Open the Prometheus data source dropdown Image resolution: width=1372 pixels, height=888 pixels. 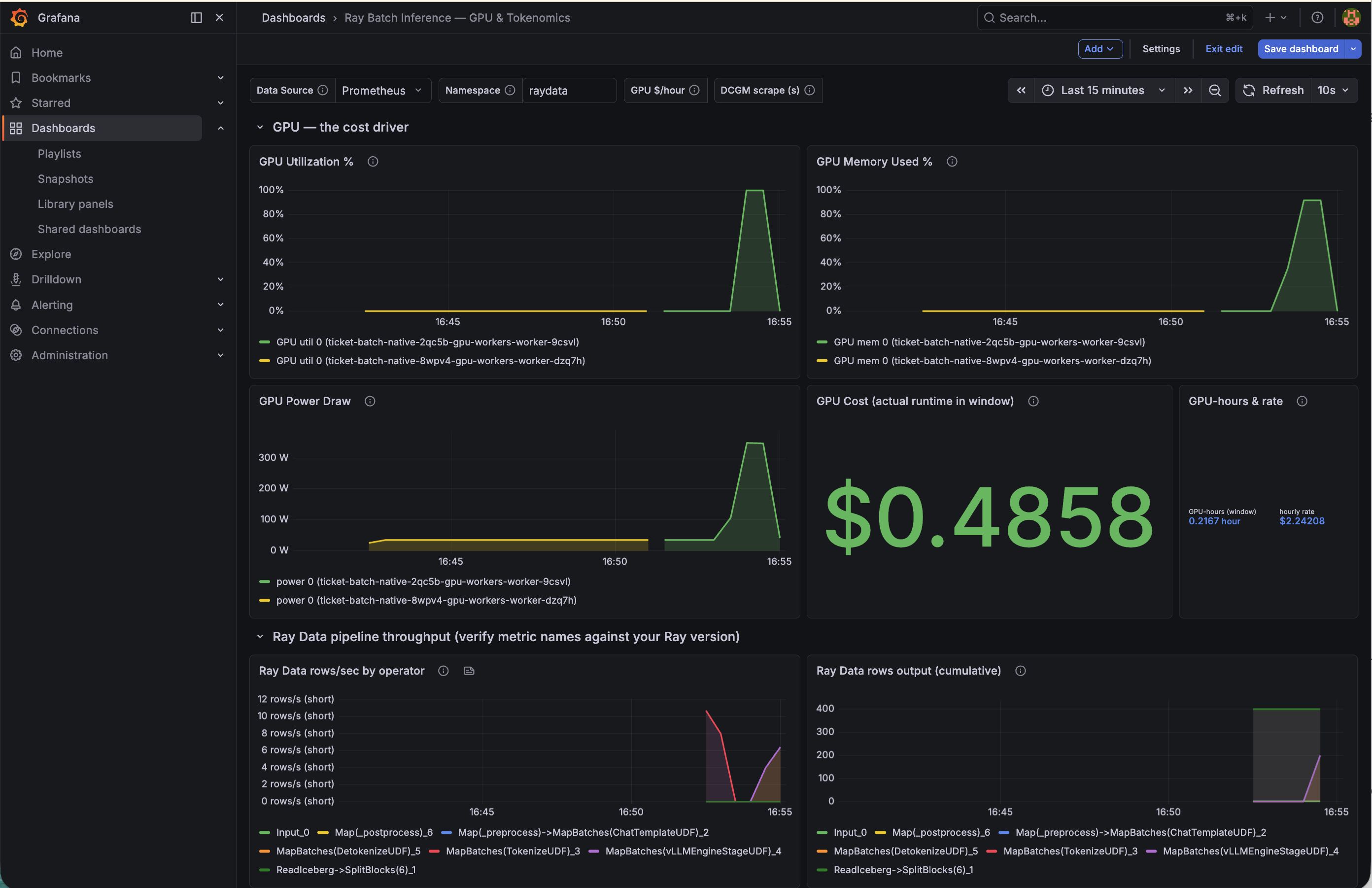pos(383,91)
